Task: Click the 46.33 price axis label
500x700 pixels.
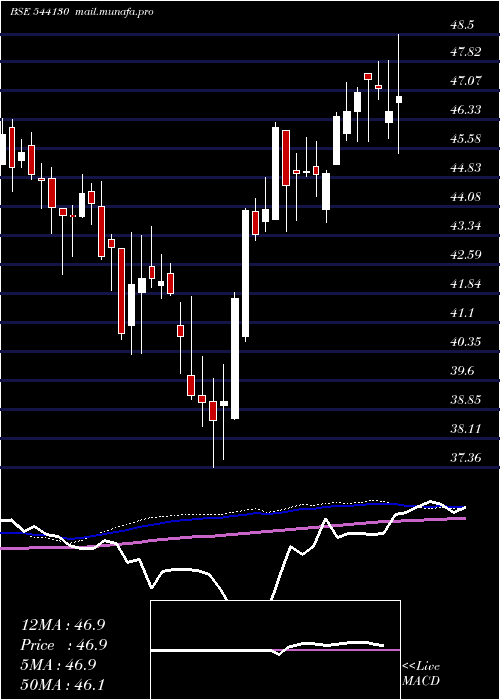Action: tap(465, 110)
